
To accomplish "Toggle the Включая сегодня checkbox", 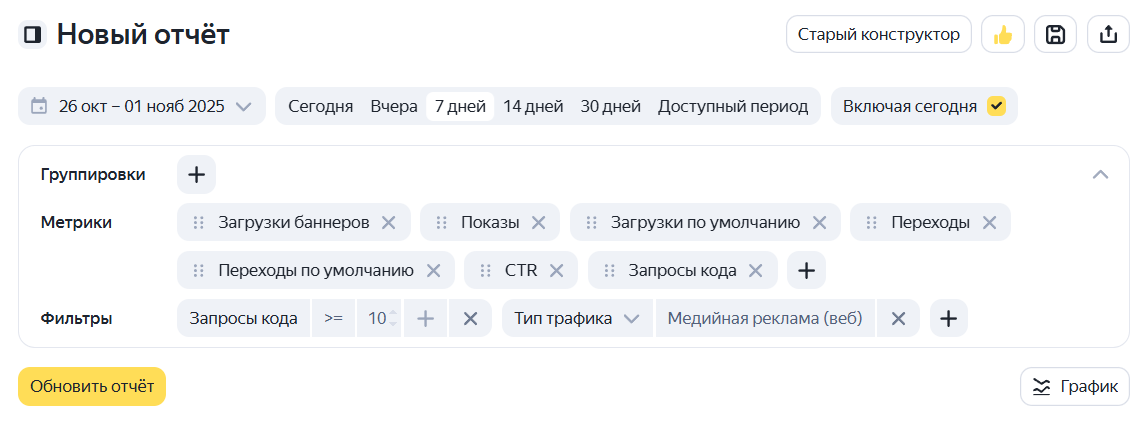I will pos(996,106).
